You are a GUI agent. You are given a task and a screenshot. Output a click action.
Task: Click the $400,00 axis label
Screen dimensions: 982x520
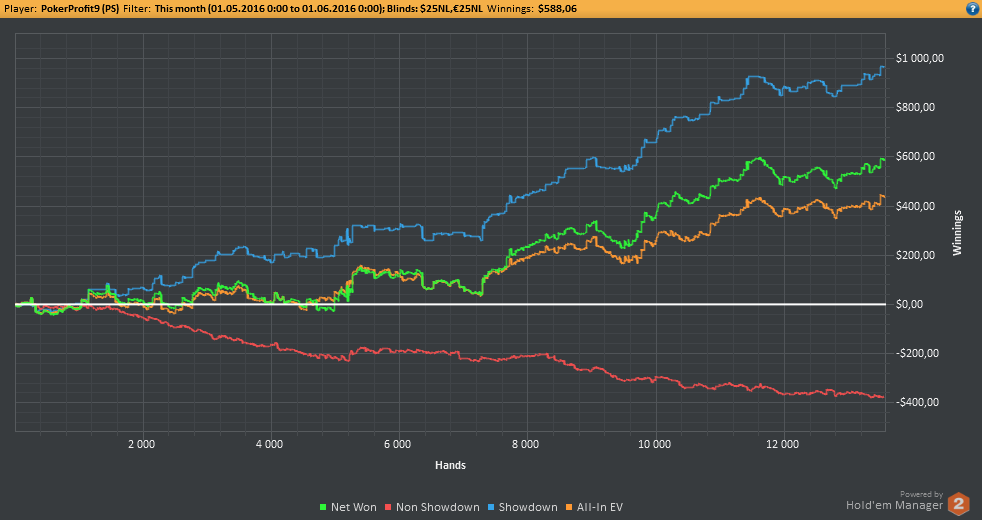[x=915, y=206]
